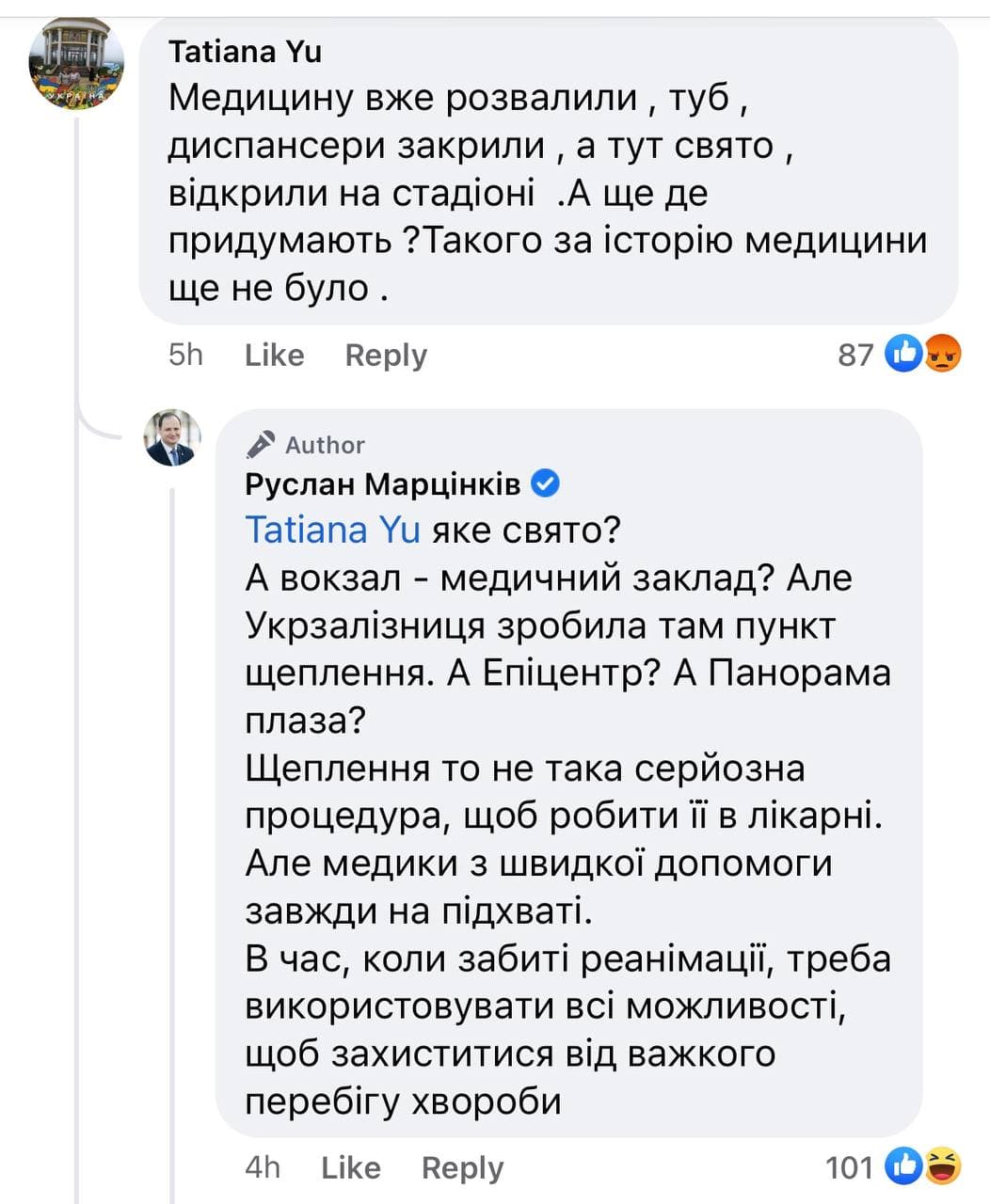The height and width of the screenshot is (1204, 990).
Task: View the 87 reactions count
Action: [x=855, y=355]
